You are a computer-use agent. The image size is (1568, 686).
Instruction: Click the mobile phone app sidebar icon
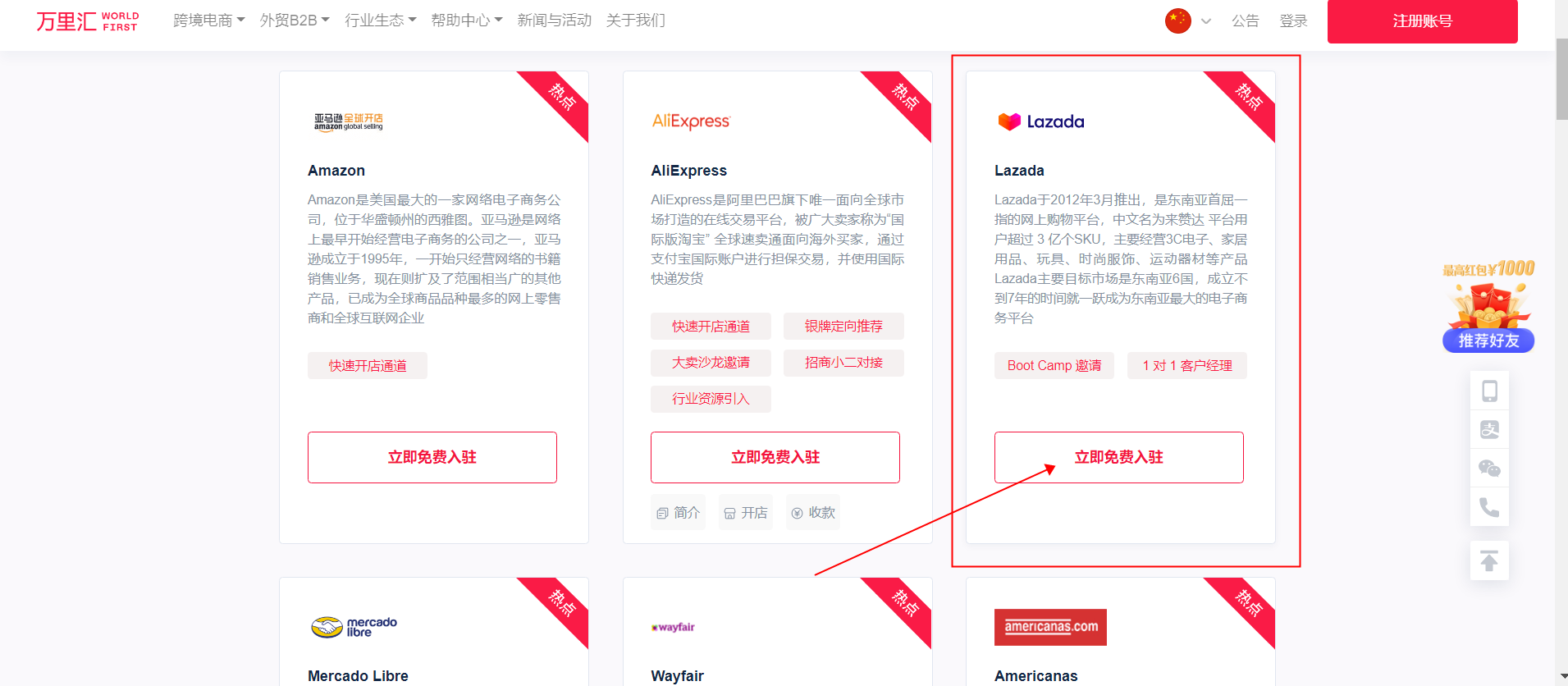[1489, 391]
